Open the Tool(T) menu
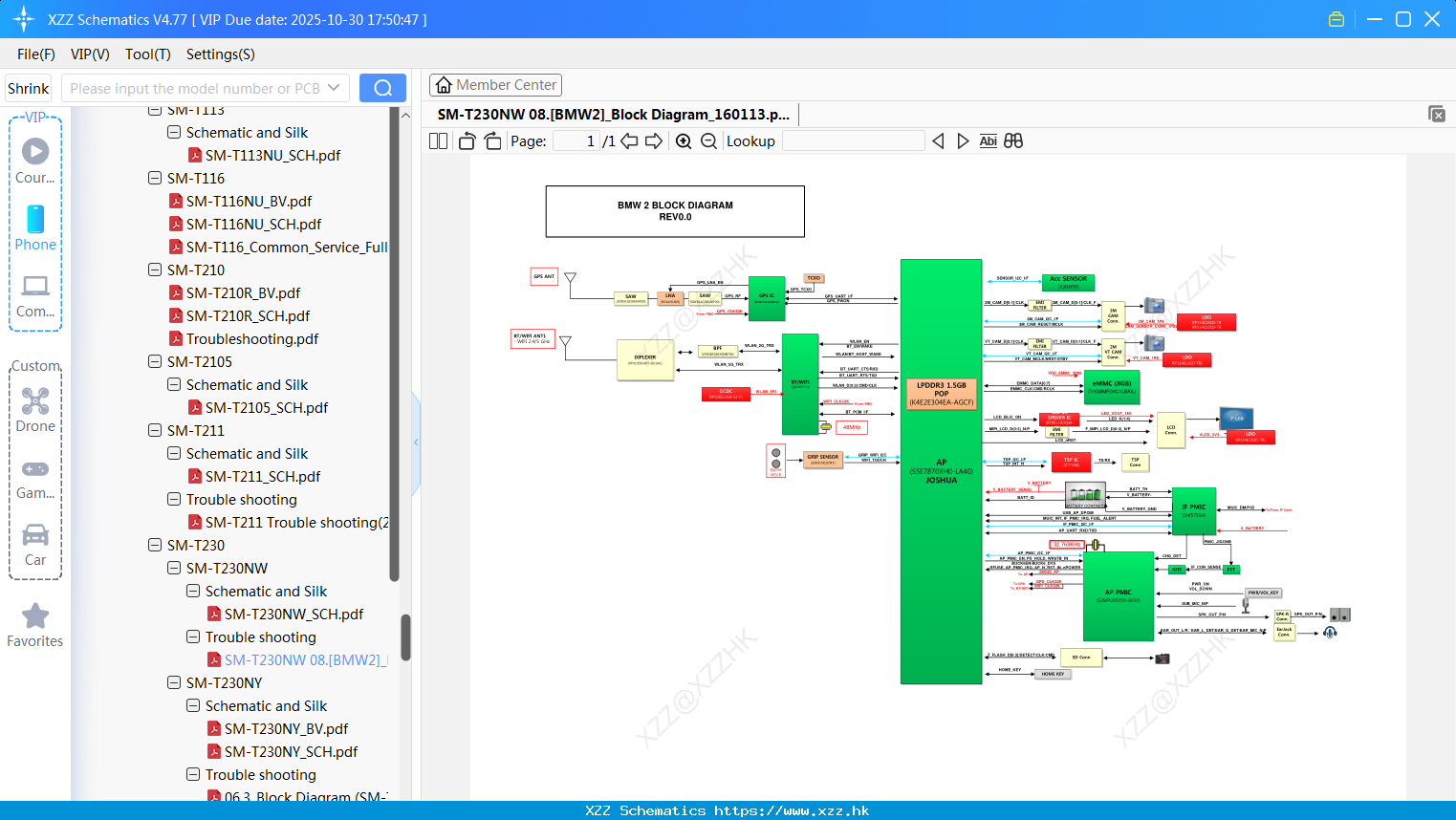This screenshot has height=820, width=1456. click(148, 54)
